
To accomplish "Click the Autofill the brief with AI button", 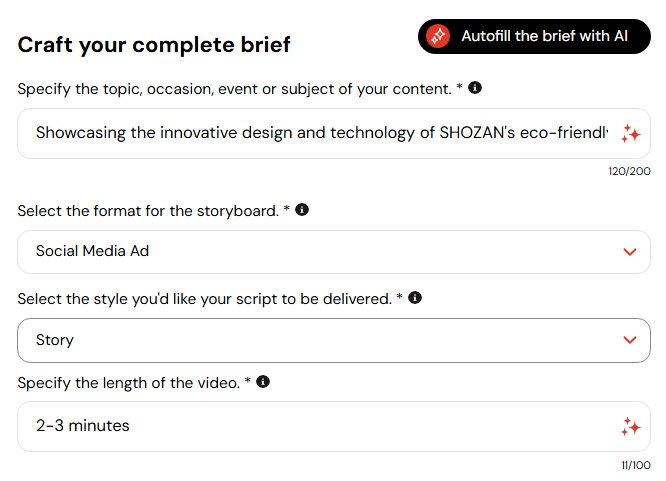I will [x=534, y=37].
